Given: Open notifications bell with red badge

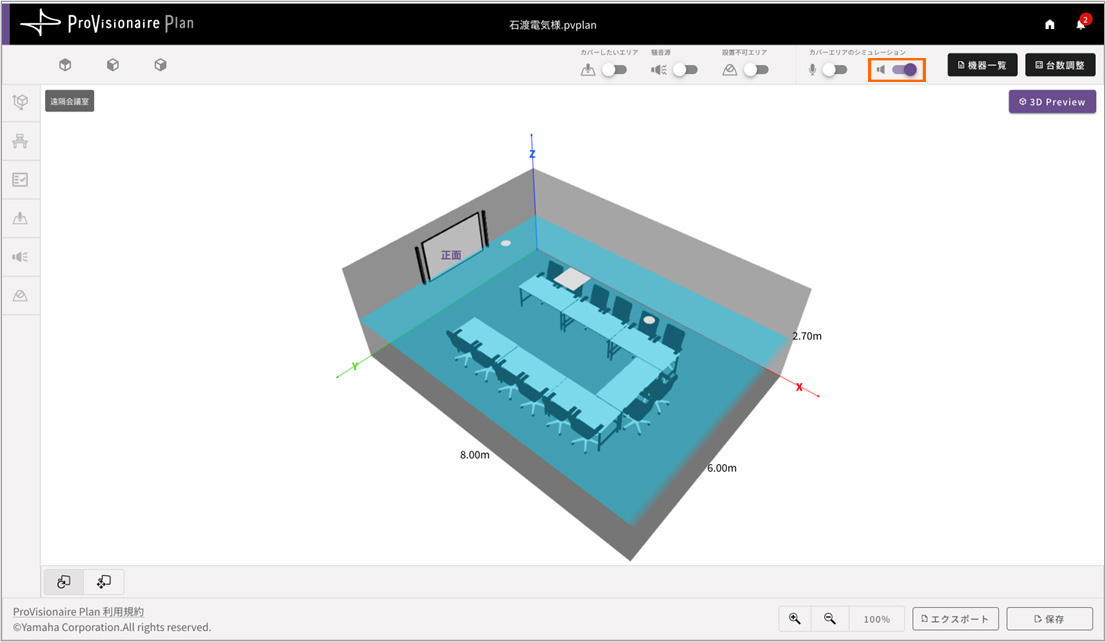Looking at the screenshot, I should [x=1080, y=24].
